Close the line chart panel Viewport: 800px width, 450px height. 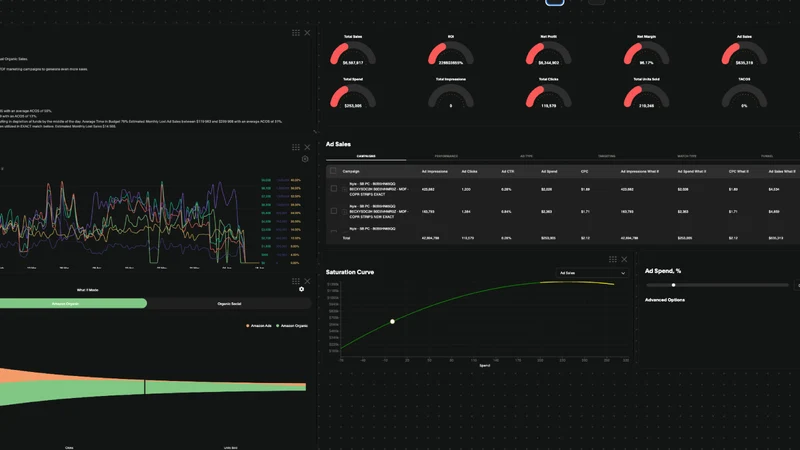(307, 147)
